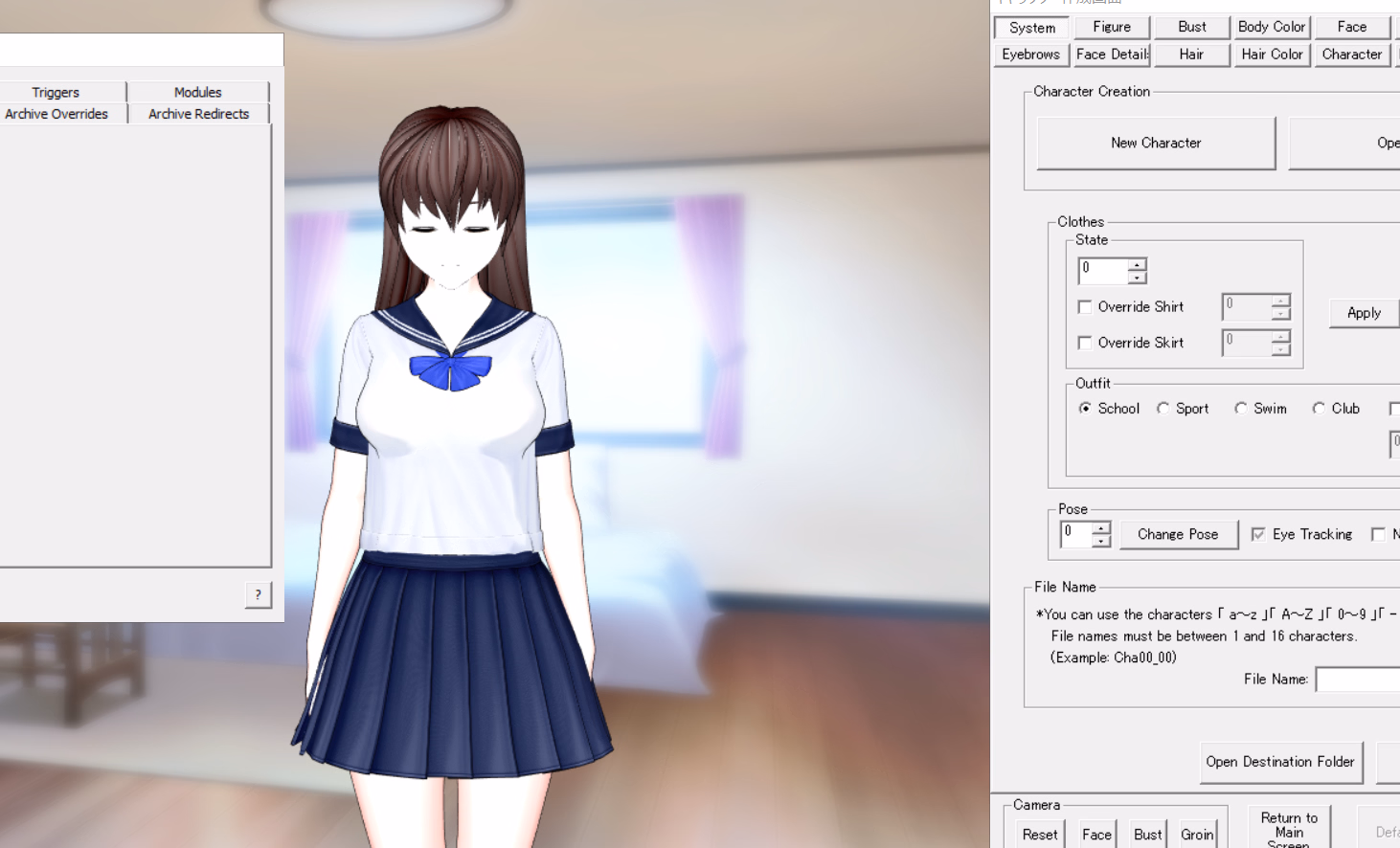Viewport: 1400px width, 848px height.
Task: Enable the Override Skirt checkbox
Action: point(1085,343)
